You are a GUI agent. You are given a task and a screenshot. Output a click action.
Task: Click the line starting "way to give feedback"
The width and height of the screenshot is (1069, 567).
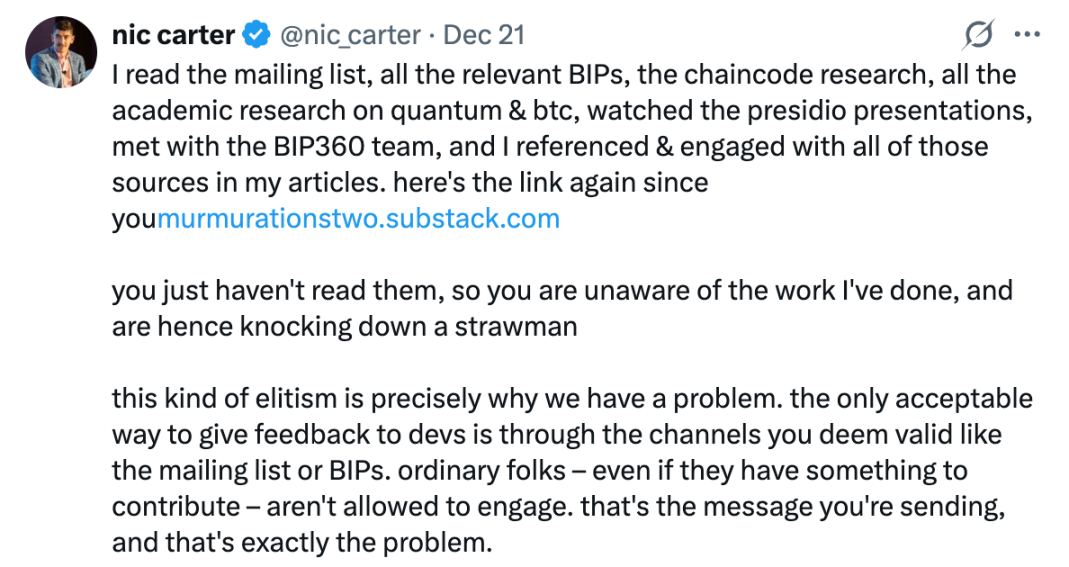[556, 435]
